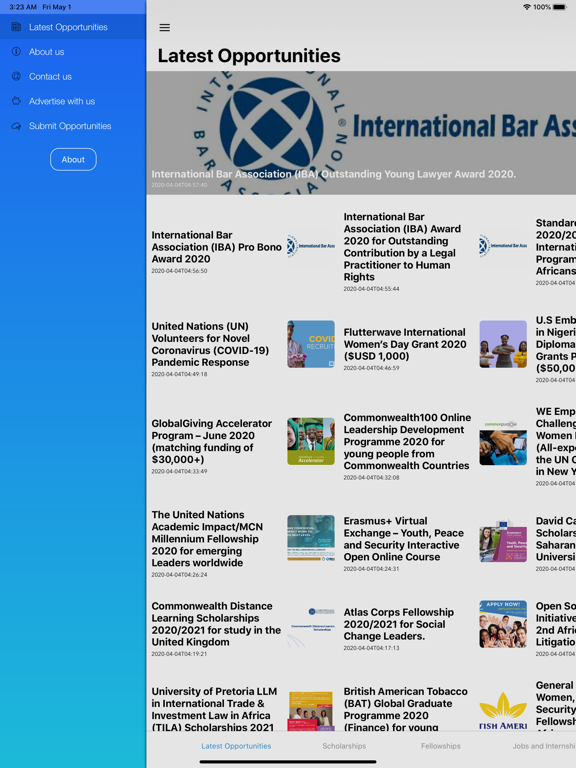This screenshot has width=576, height=768.
Task: Click the Advertise with us icon
Action: pos(16,101)
